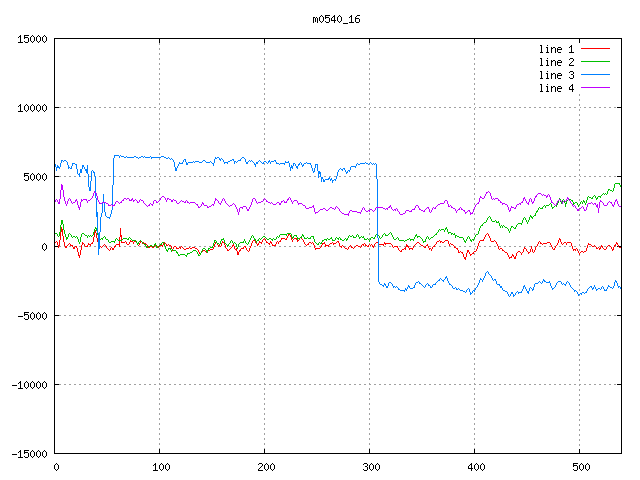The width and height of the screenshot is (640, 480).
Task: Select the "line 4" legend label
Action: coord(556,88)
